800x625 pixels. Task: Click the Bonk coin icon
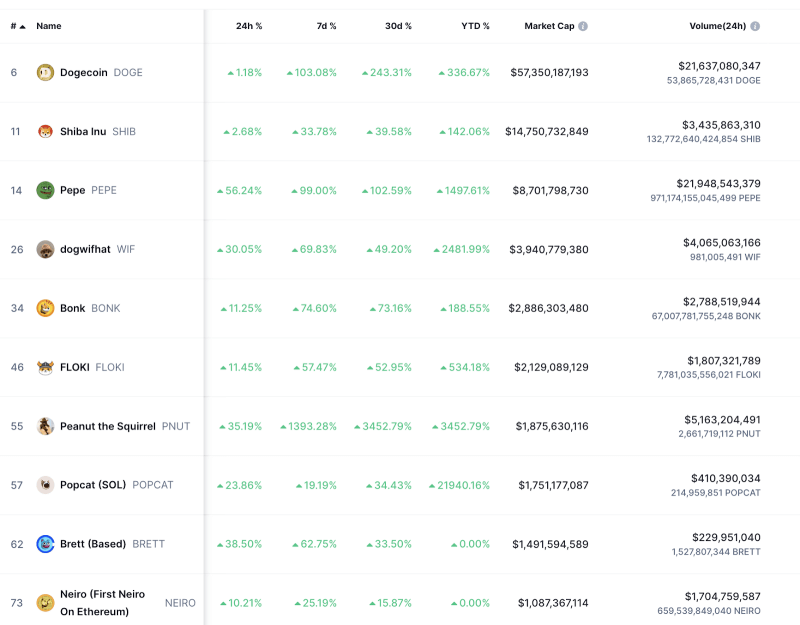45,308
